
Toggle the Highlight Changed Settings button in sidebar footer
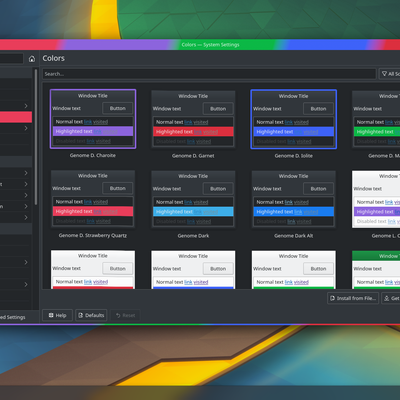pyautogui.click(x=13, y=317)
